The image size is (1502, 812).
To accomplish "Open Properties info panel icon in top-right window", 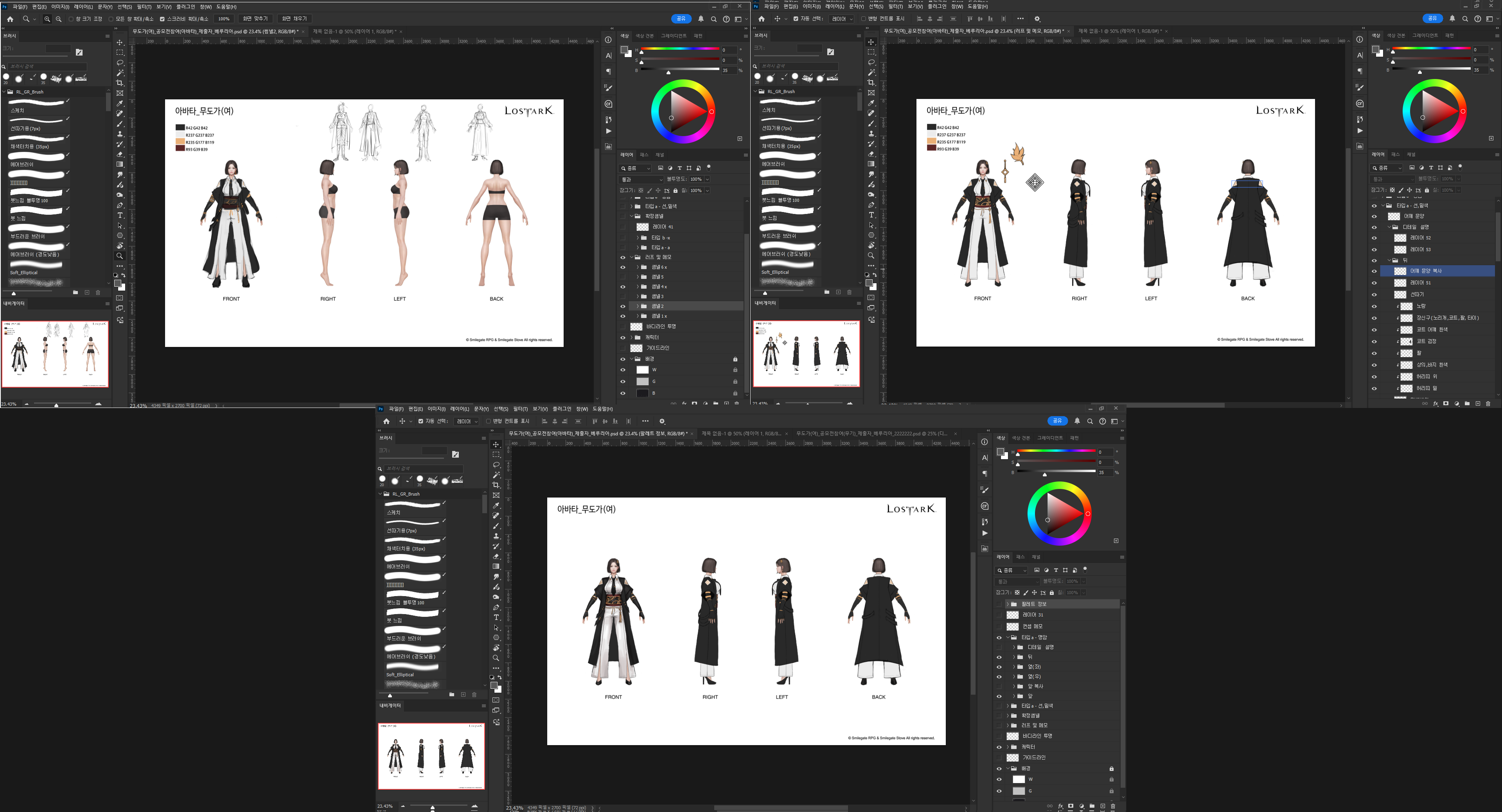I will 1360,40.
